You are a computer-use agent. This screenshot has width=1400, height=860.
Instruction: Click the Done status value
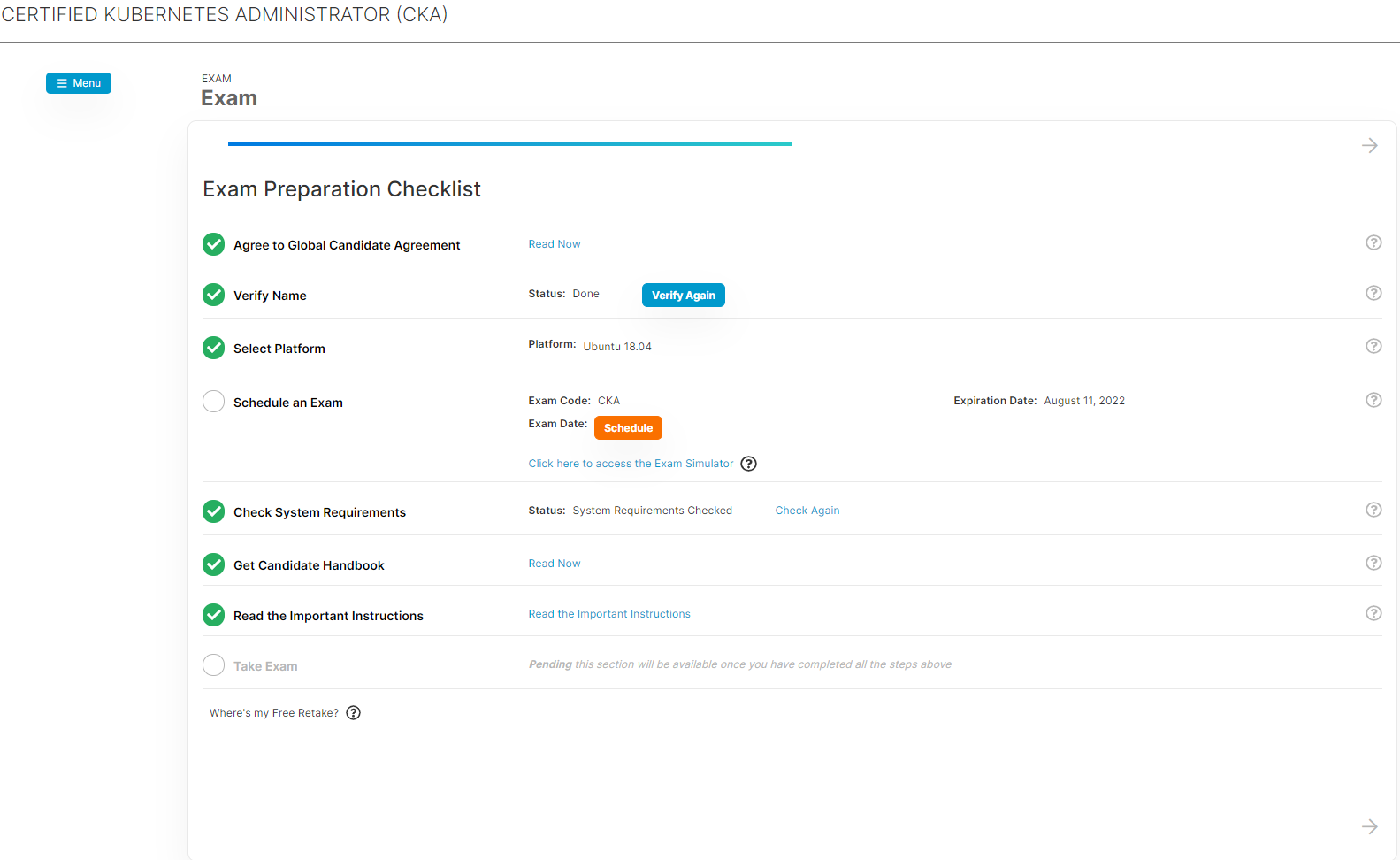point(585,294)
